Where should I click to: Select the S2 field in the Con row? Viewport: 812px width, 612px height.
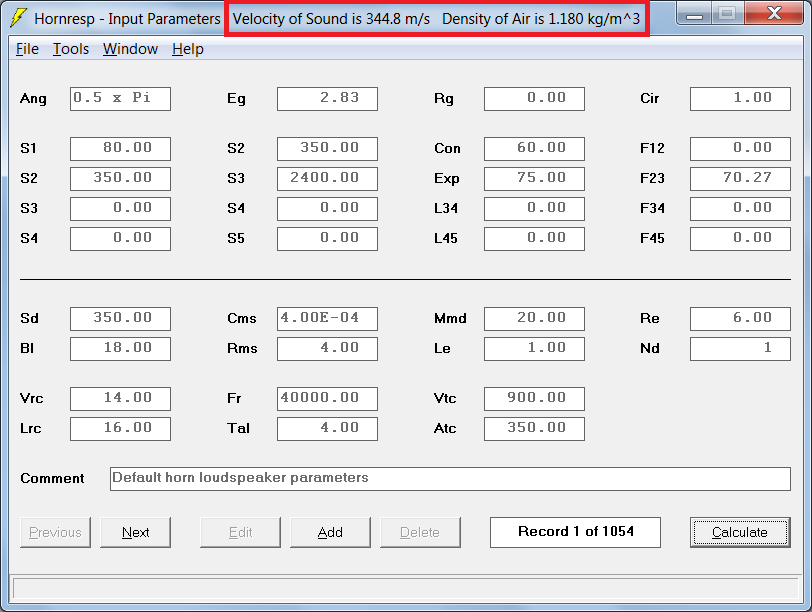[x=327, y=149]
